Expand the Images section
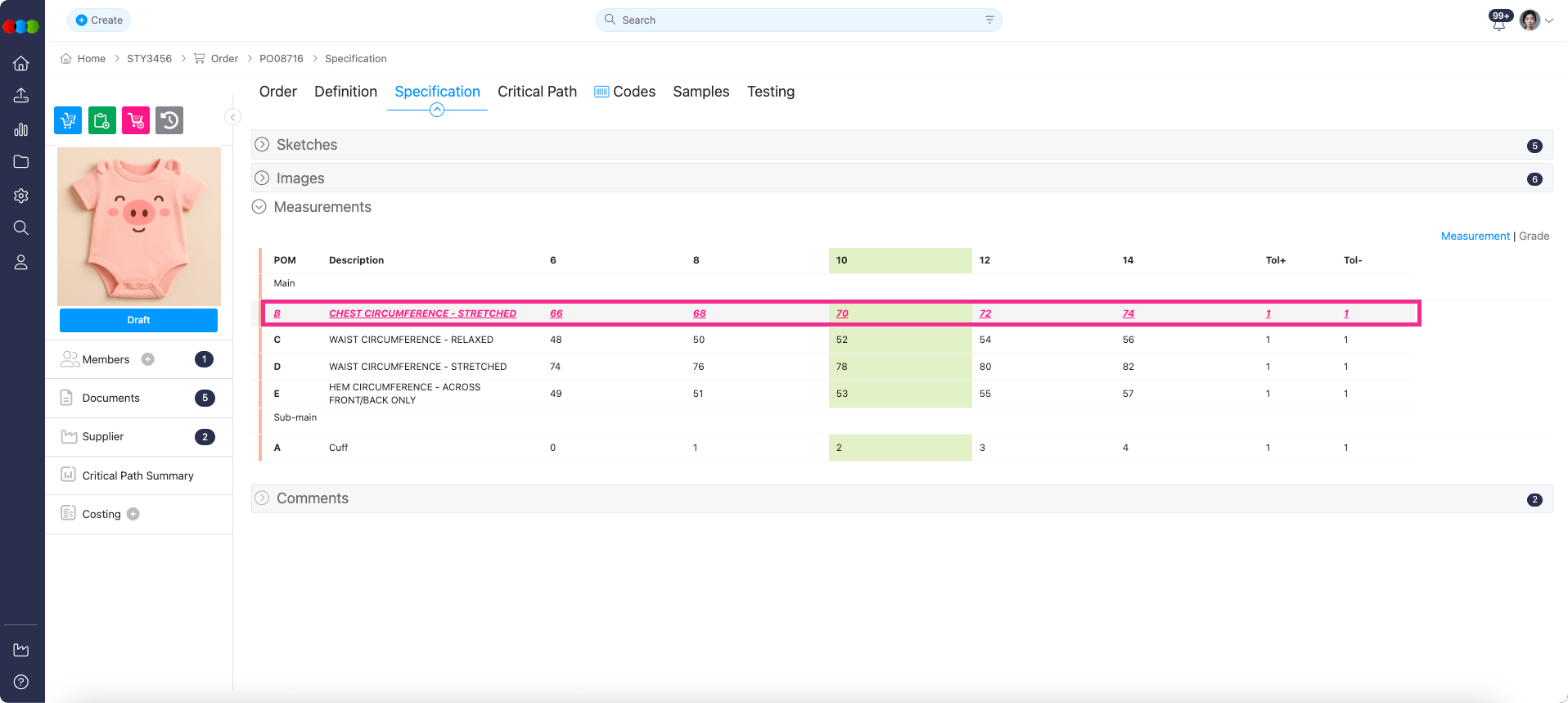Image resolution: width=1568 pixels, height=703 pixels. point(262,178)
